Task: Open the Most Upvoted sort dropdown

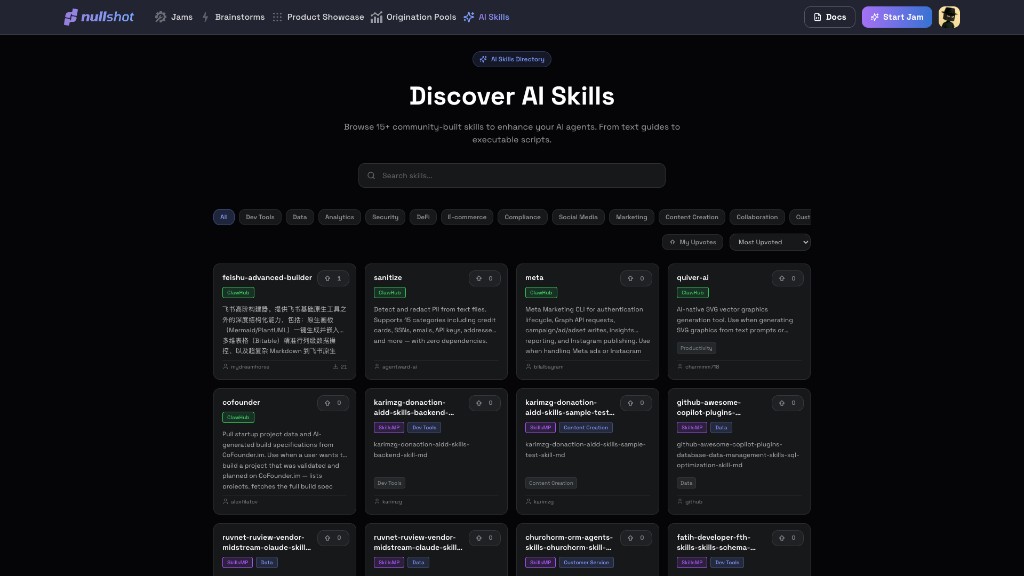Action: click(x=770, y=242)
